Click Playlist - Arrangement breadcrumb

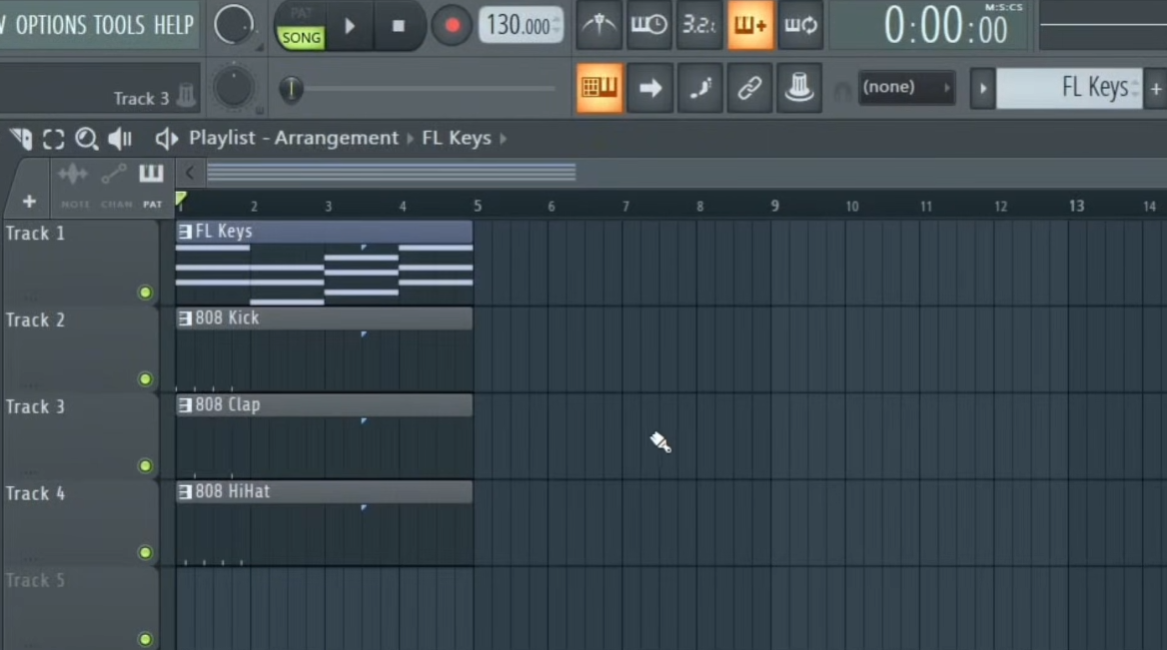tap(294, 138)
